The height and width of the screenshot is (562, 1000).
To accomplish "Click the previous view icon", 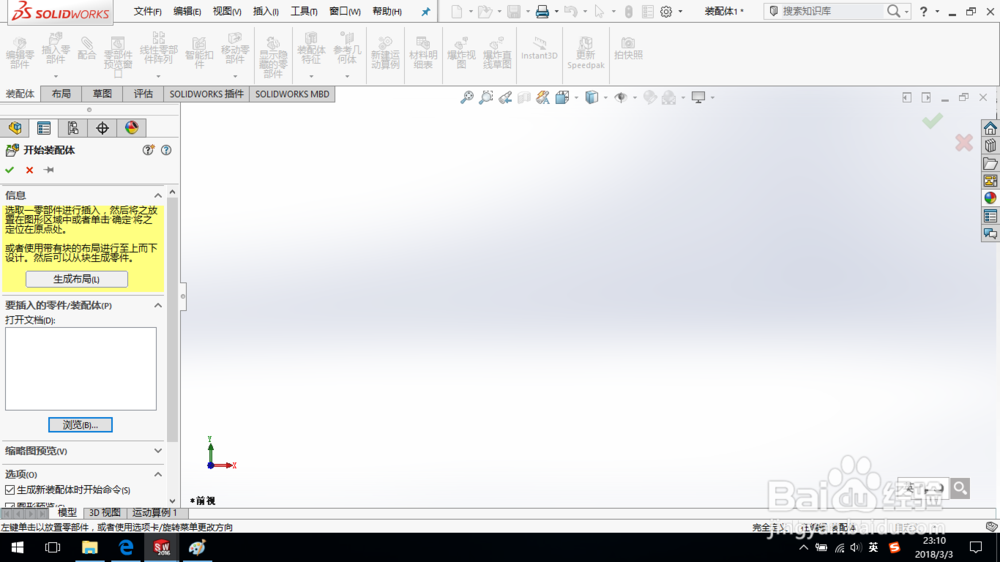I will [x=505, y=98].
